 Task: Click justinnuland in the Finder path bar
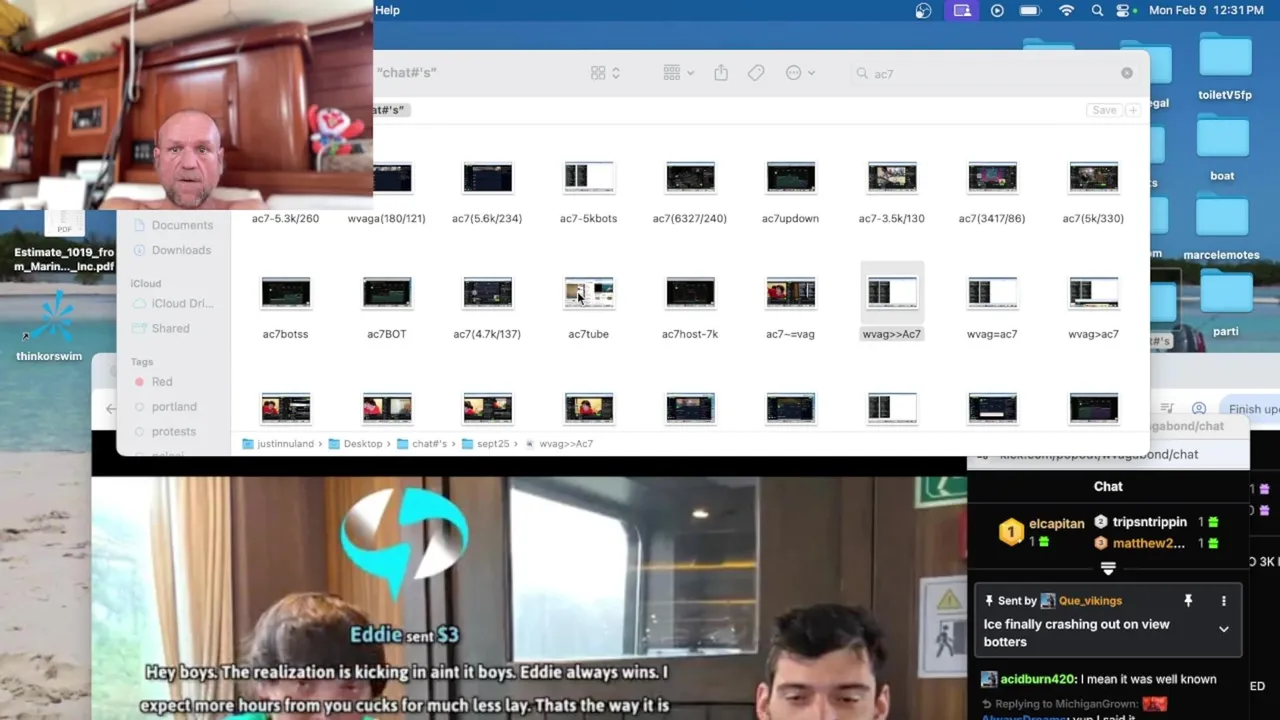tap(278, 443)
